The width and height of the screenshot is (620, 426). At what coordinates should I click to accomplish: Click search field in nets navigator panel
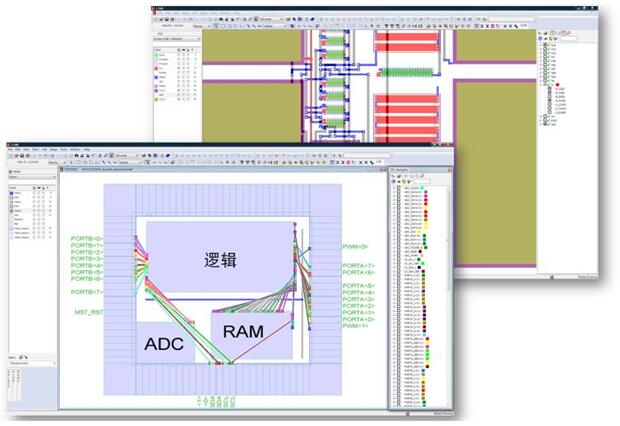[x=422, y=182]
